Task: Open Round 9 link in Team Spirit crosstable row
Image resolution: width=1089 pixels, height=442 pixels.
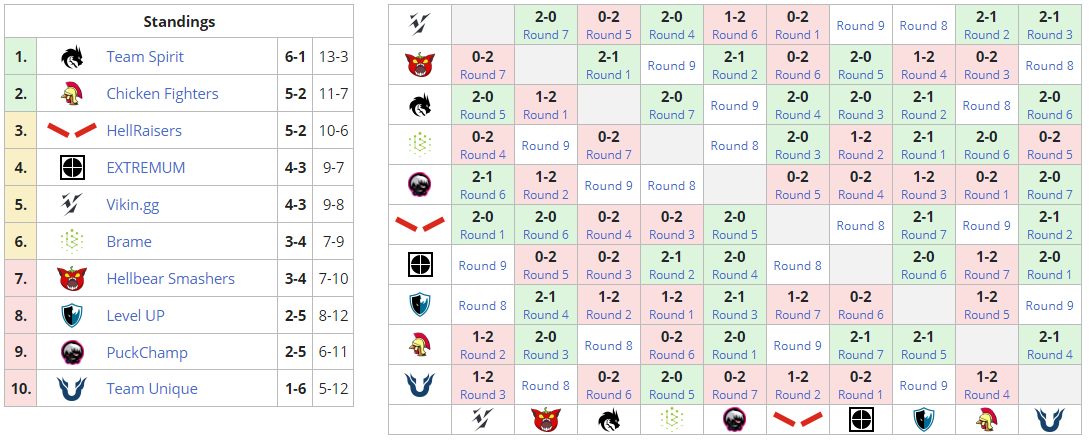Action: tap(733, 105)
